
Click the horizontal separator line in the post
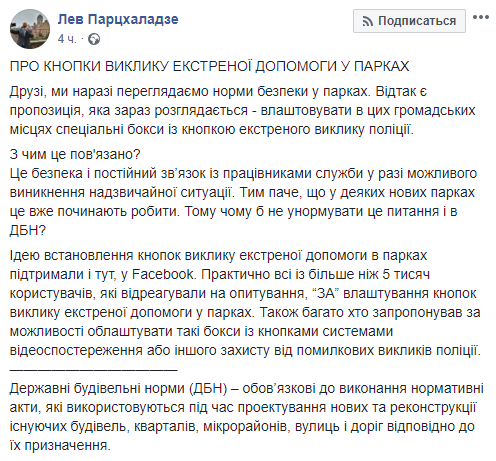tap(94, 370)
